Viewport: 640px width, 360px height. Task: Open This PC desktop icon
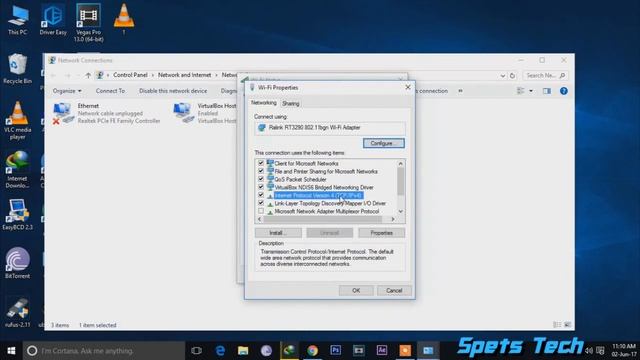coord(18,20)
